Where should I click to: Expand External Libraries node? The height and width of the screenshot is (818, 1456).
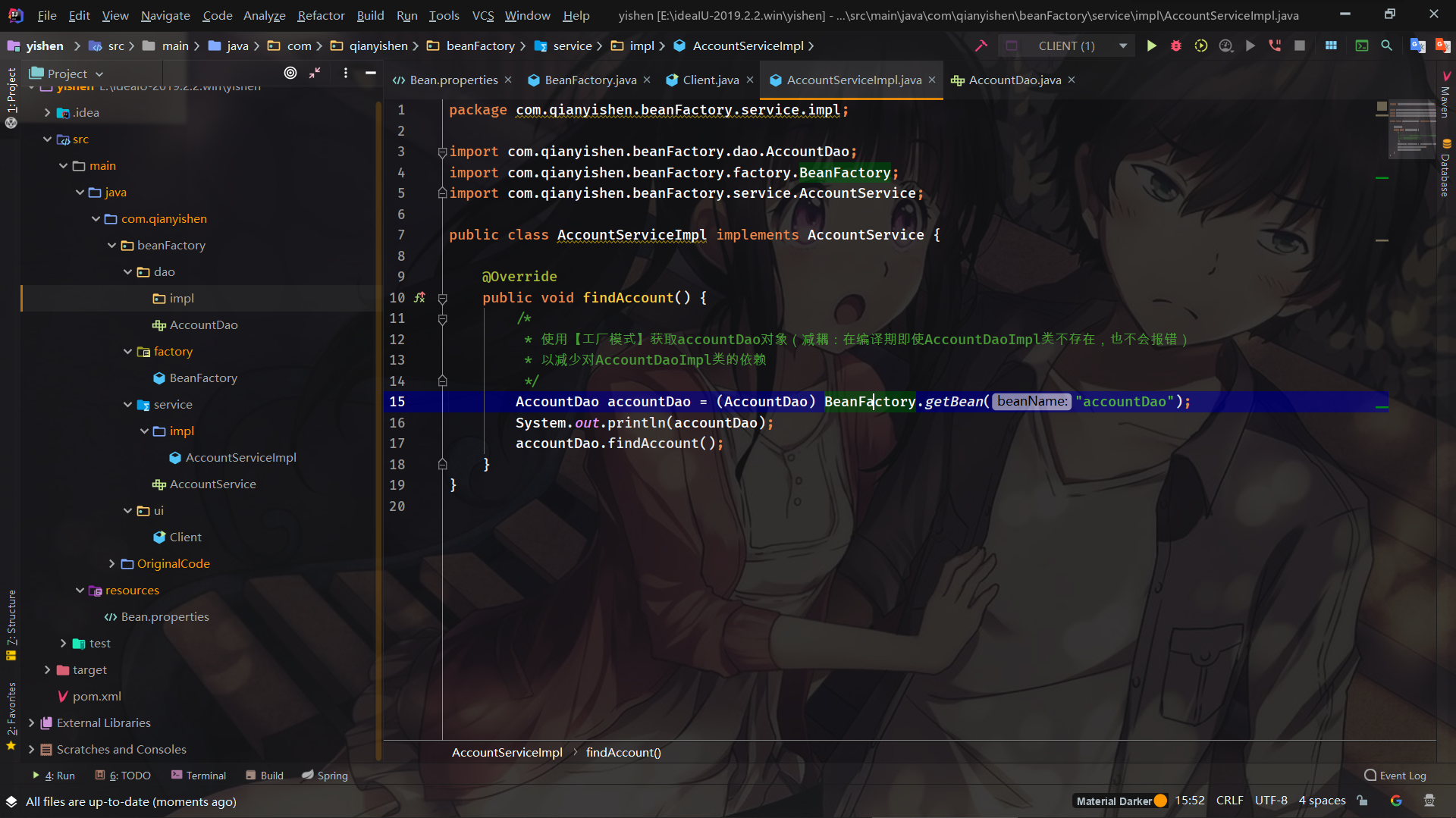coord(31,722)
